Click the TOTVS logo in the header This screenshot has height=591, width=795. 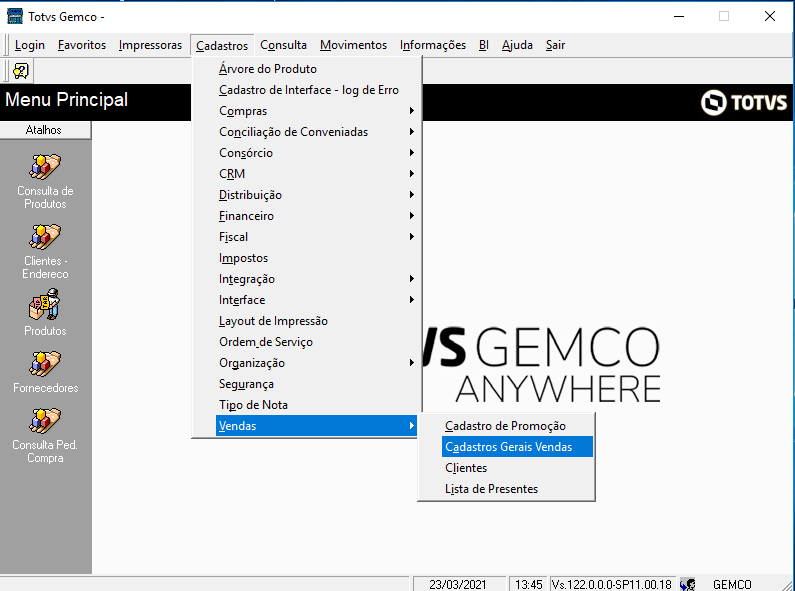(x=744, y=102)
